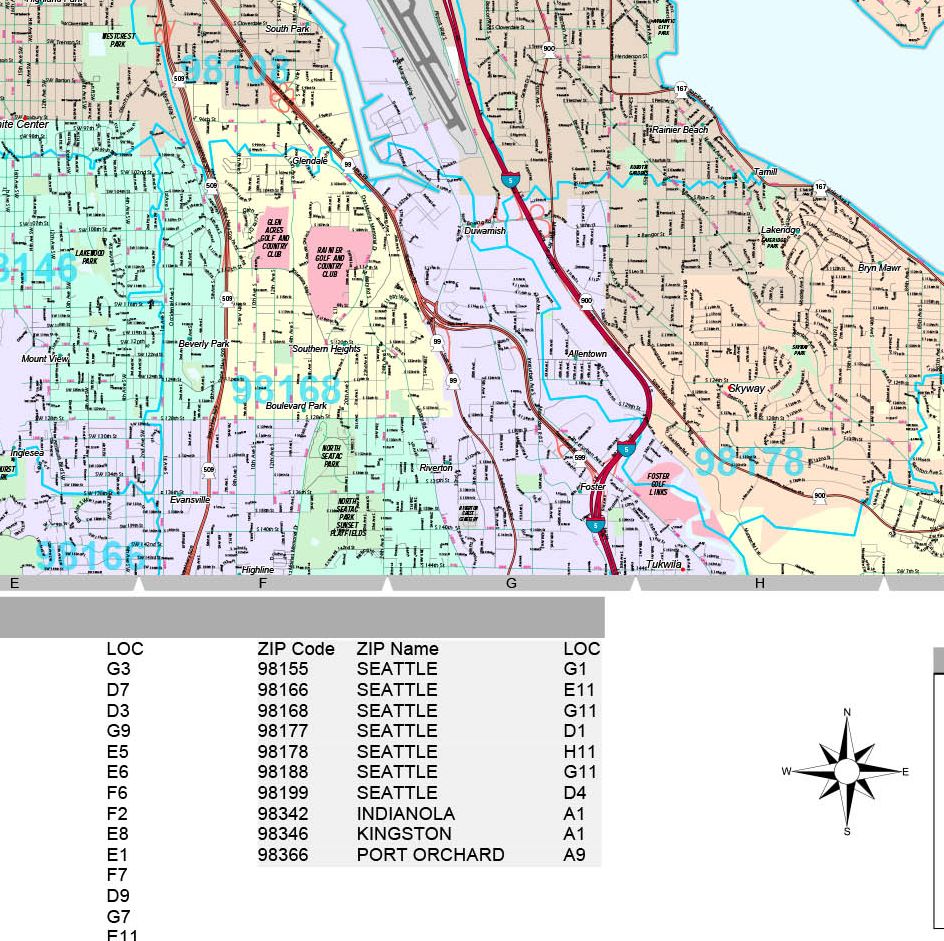Click Glen Acres Golf and Country Club
This screenshot has width=944, height=941.
click(x=275, y=238)
